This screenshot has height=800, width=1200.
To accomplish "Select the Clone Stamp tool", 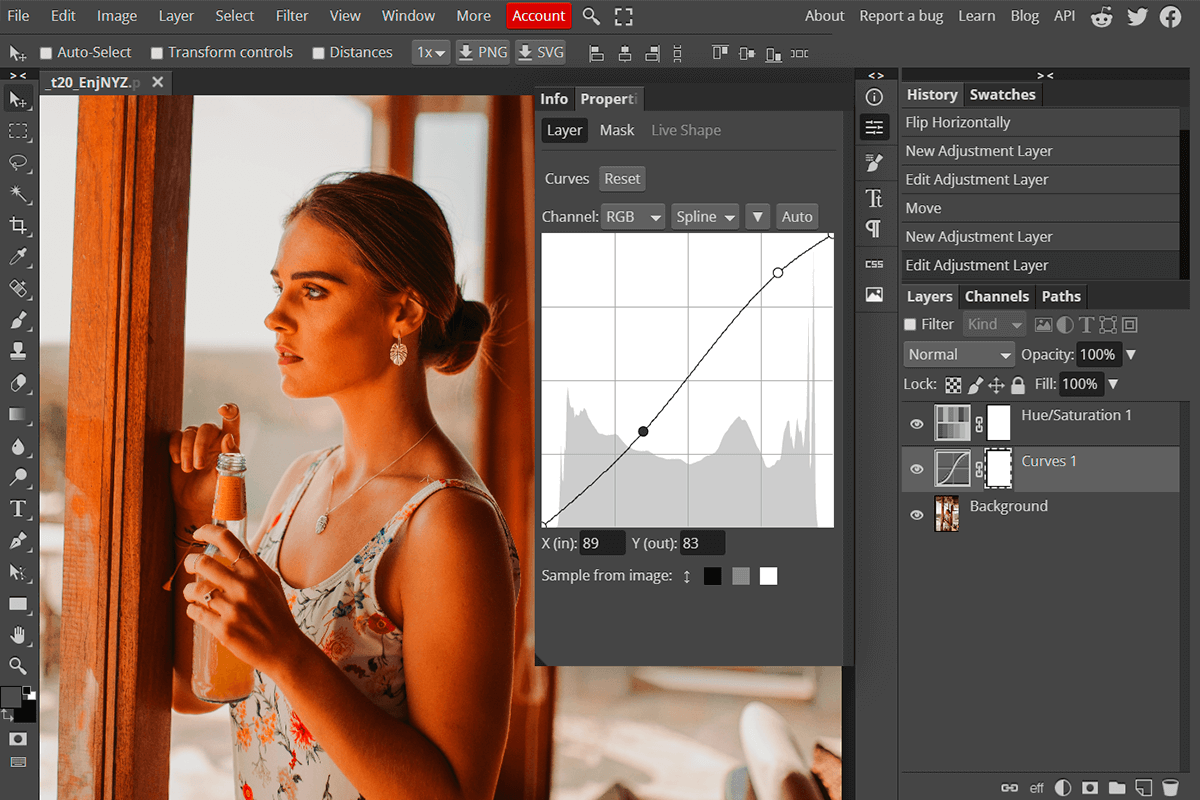I will (x=20, y=352).
